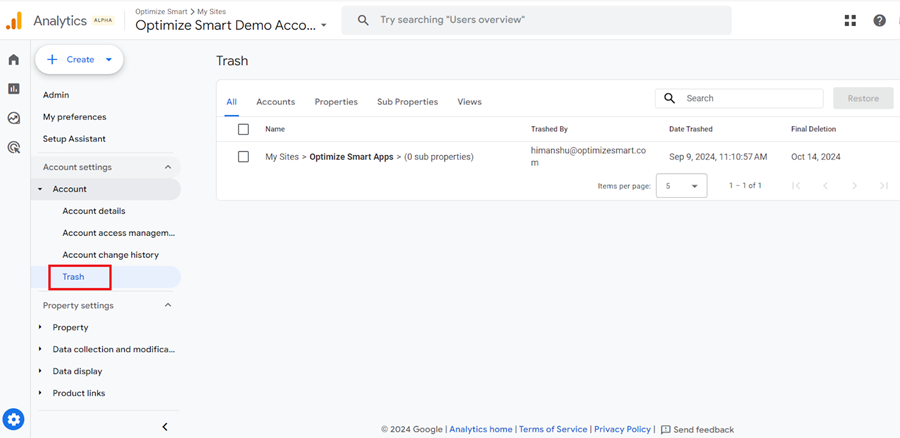The image size is (900, 438).
Task: Open Account access management
Action: pos(119,233)
